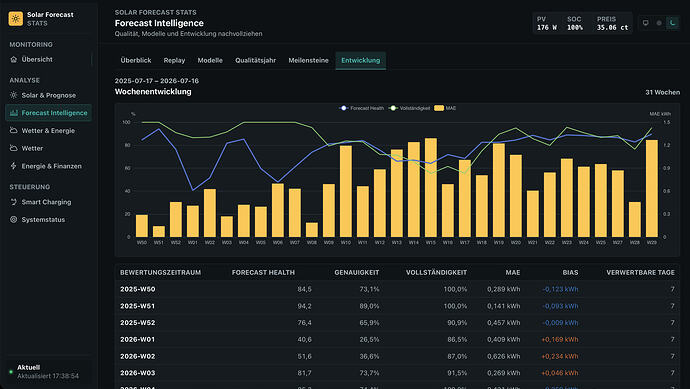Toggle Vollständigkeit series in chart legend
Image resolution: width=690 pixels, height=389 pixels.
click(410, 108)
